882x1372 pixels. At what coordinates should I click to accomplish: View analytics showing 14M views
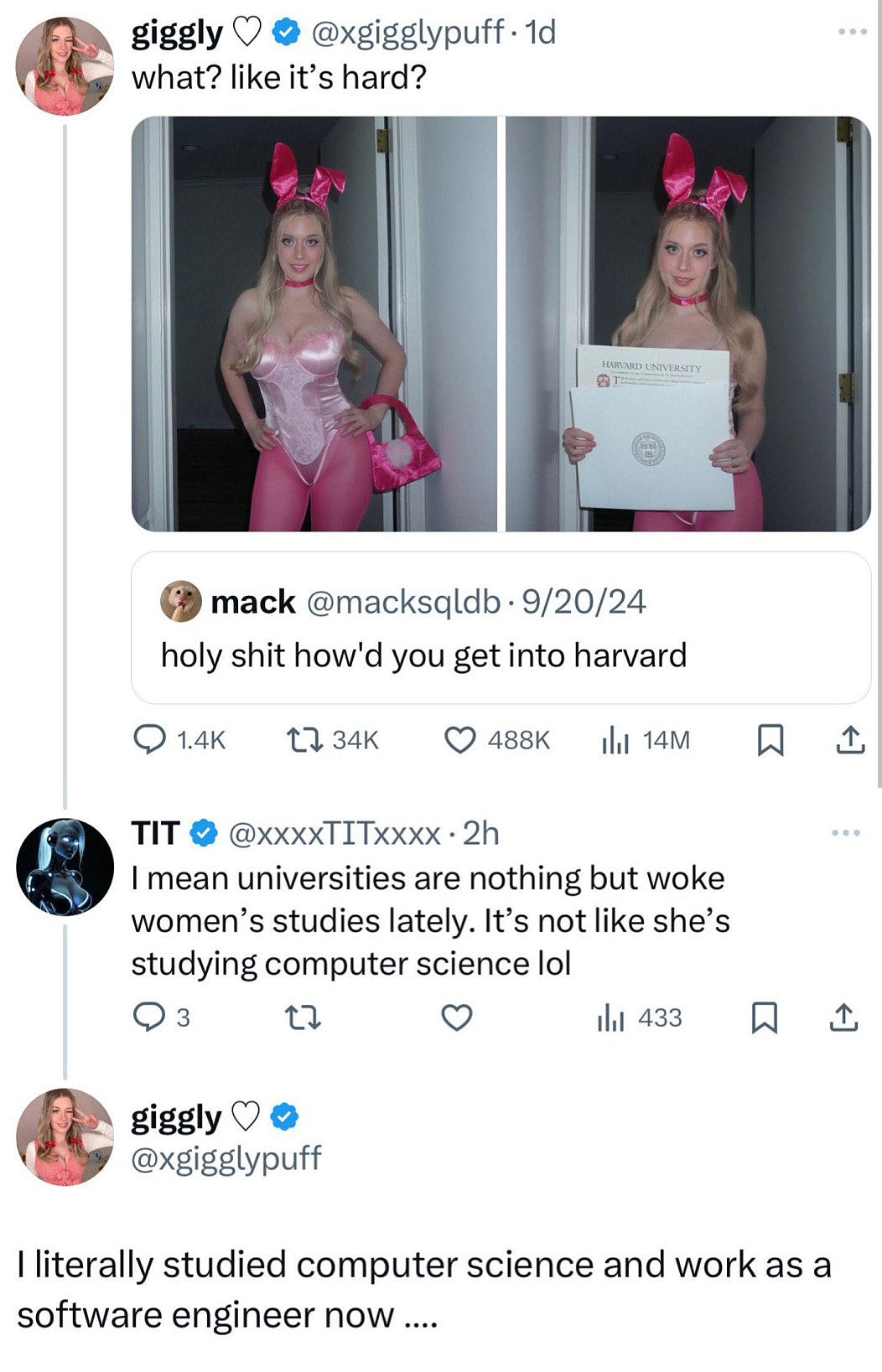615,739
